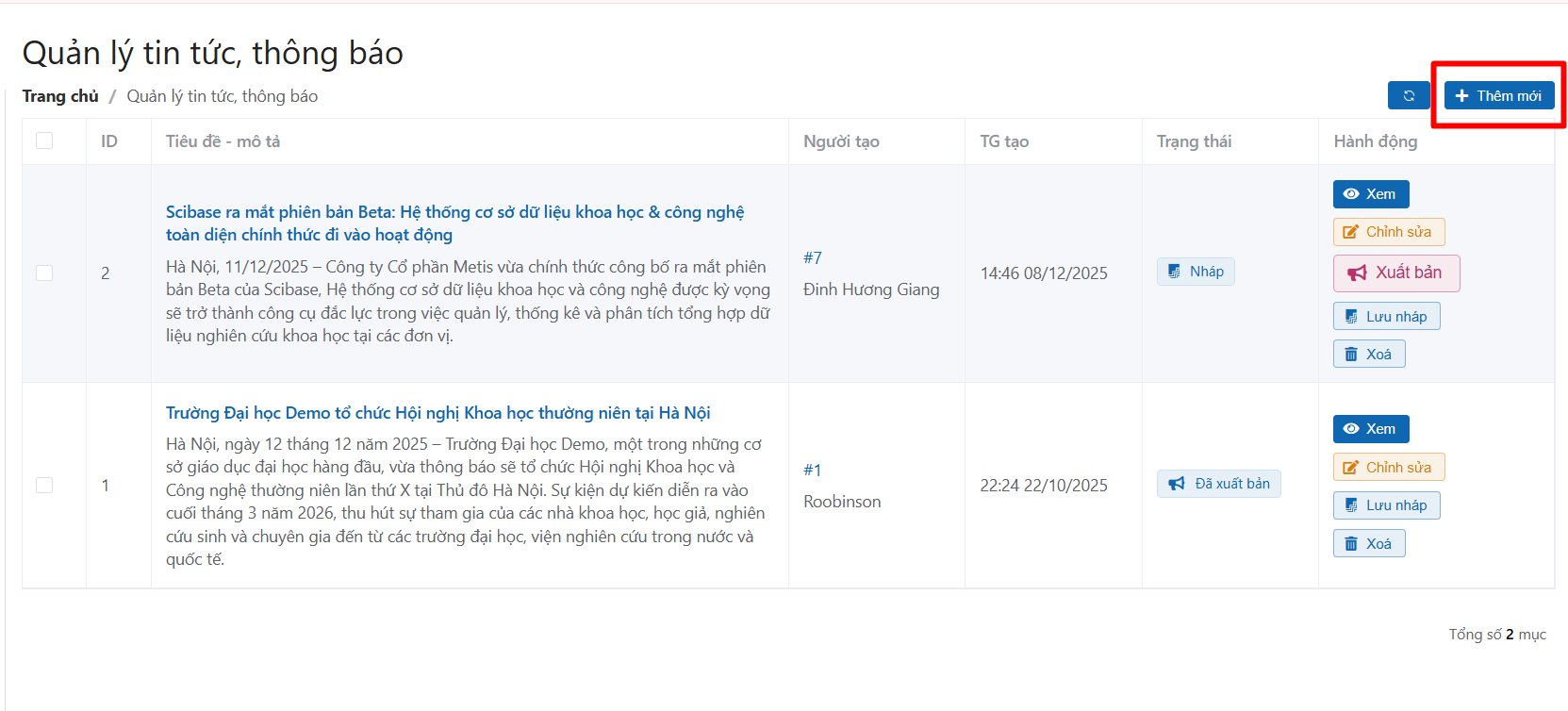Click the Đã xuất bản status badge
Viewport: 1568px width, 711px height.
pyautogui.click(x=1218, y=484)
